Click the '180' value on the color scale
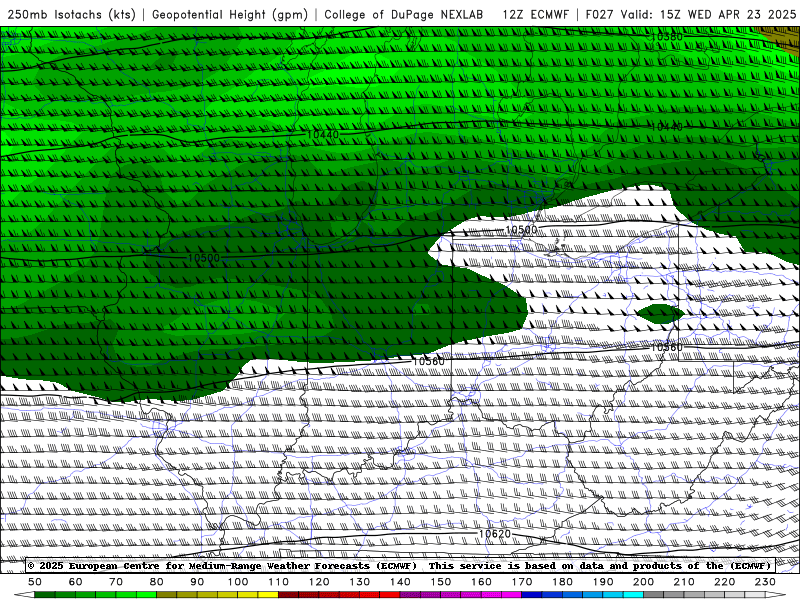 tap(562, 582)
